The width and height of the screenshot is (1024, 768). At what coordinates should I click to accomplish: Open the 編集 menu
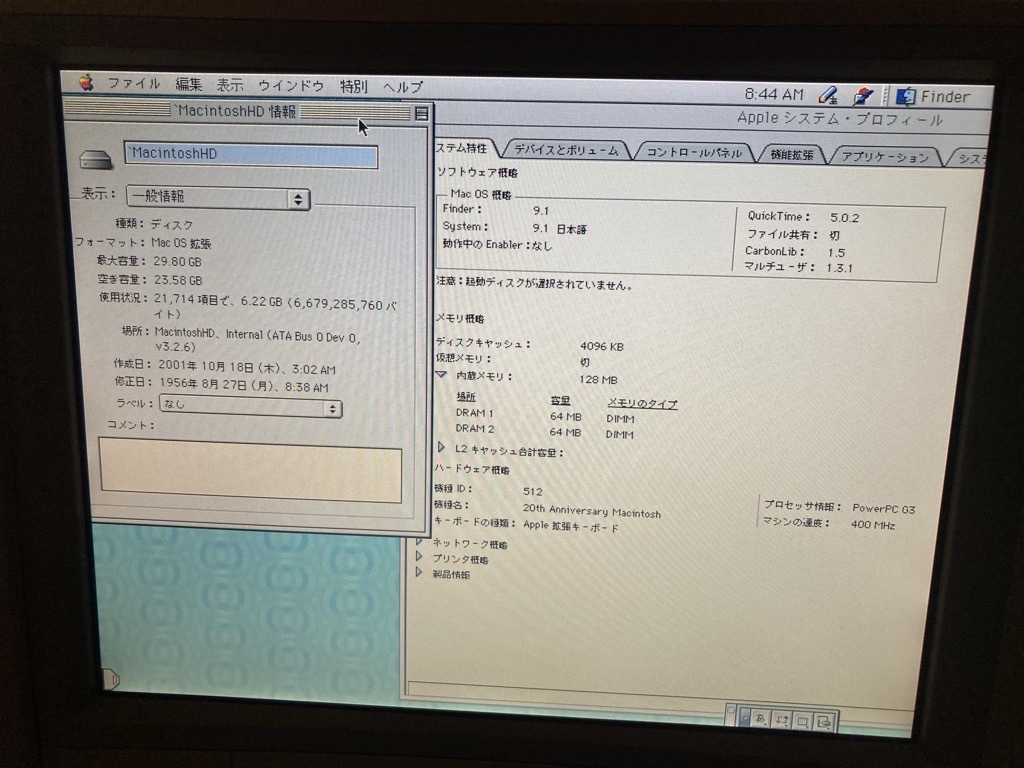tap(189, 84)
